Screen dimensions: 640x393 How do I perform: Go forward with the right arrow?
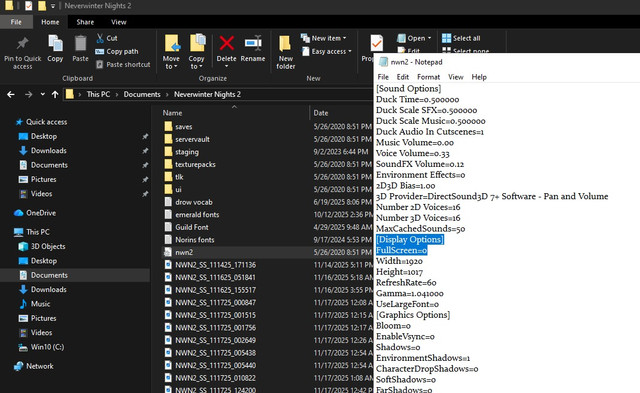(x=28, y=94)
